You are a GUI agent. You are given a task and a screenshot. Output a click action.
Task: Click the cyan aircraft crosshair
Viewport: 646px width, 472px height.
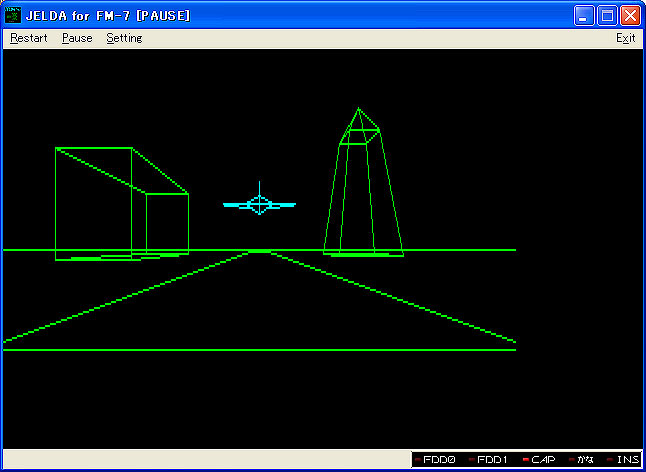click(259, 204)
